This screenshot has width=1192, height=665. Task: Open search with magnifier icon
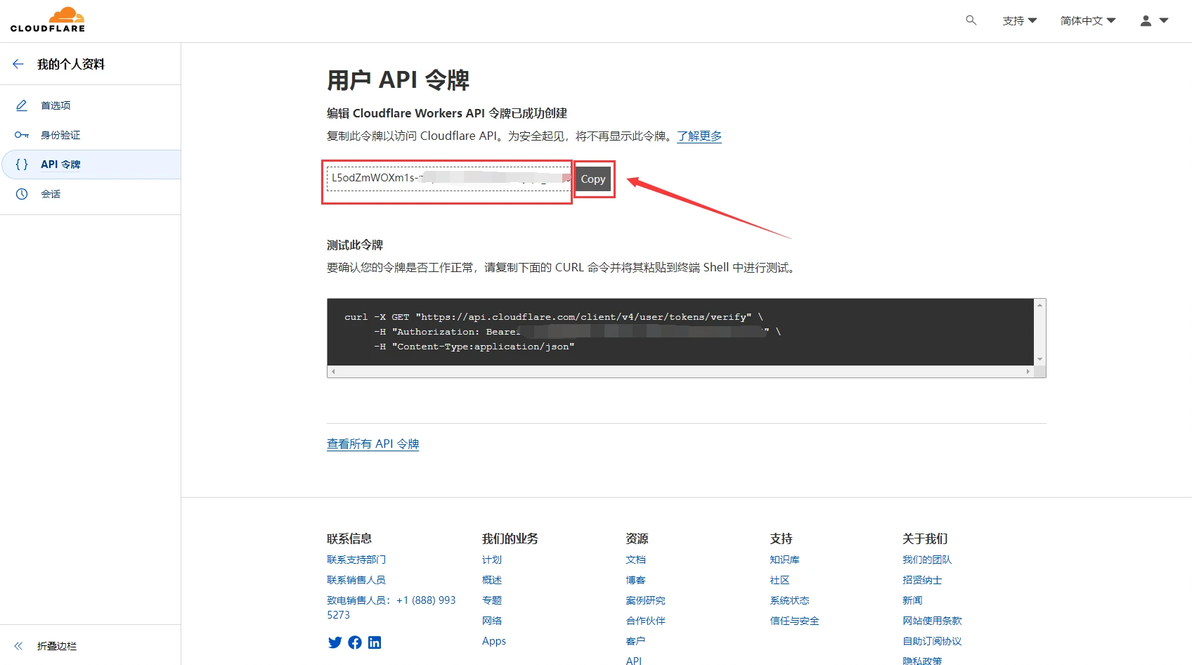coord(971,21)
